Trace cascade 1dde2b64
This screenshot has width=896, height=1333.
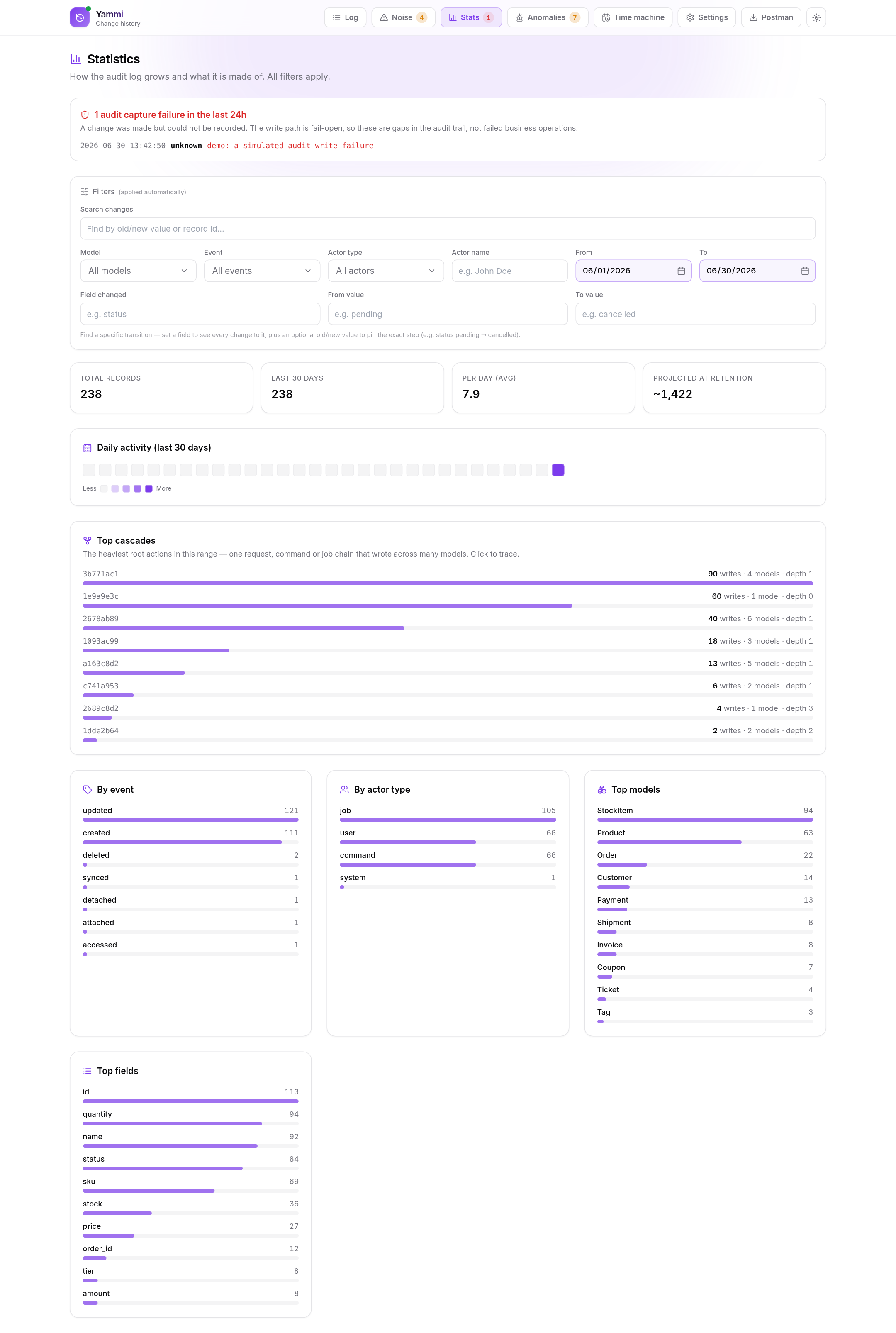coord(448,735)
